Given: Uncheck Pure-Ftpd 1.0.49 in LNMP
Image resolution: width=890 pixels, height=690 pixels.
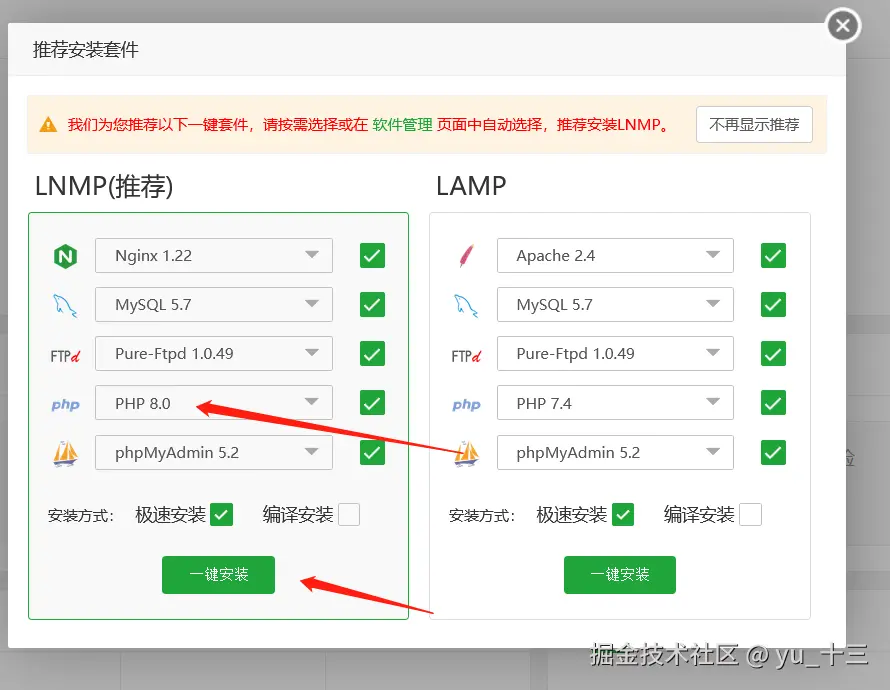Looking at the screenshot, I should click(x=372, y=354).
